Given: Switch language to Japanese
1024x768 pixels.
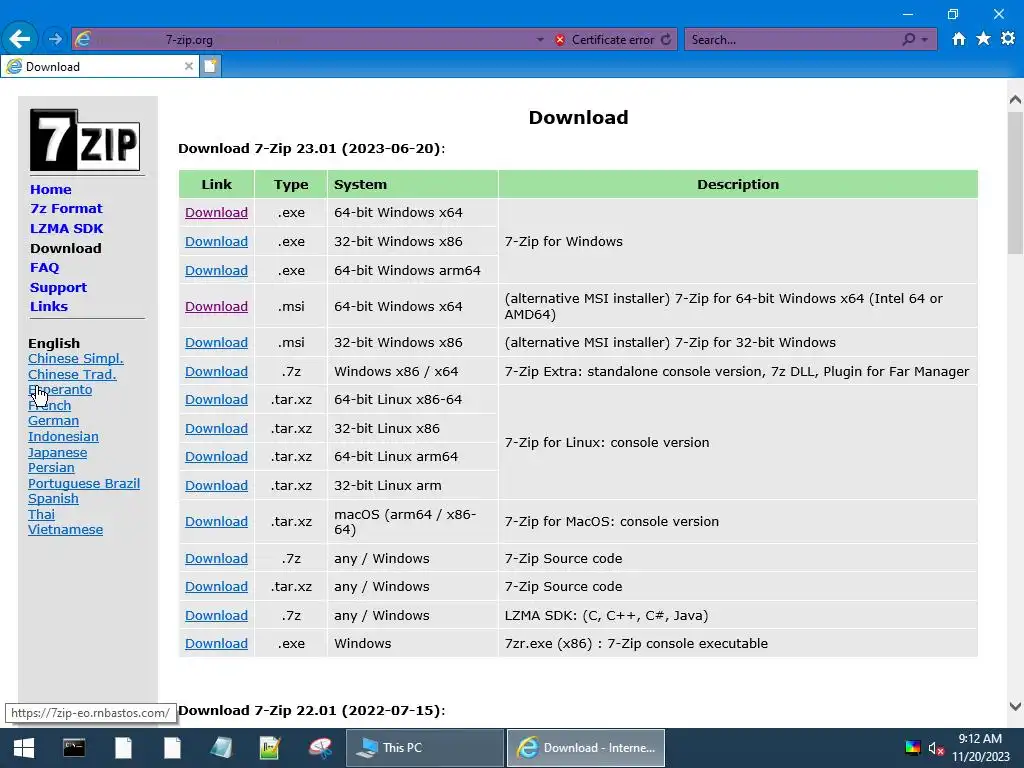Looking at the screenshot, I should click(57, 453).
